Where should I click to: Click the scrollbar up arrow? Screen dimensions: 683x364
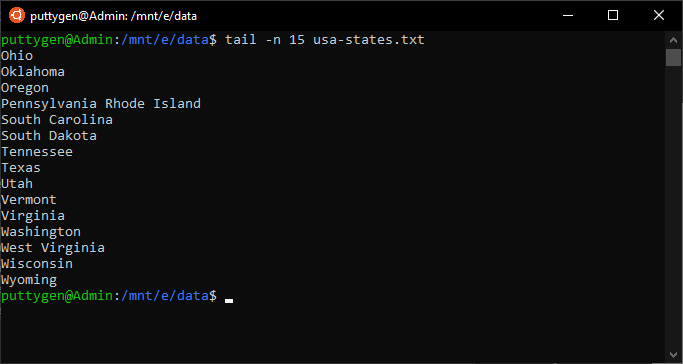point(673,40)
